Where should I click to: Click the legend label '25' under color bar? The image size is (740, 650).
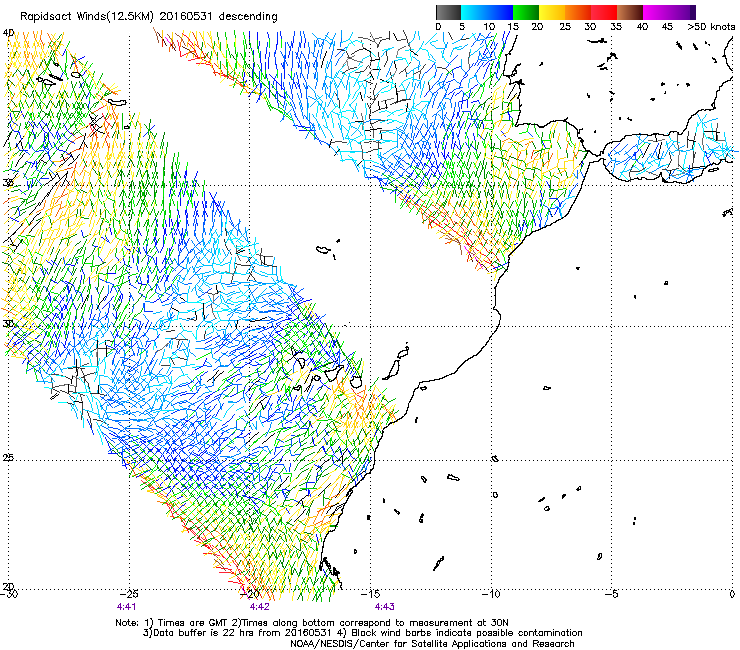[x=565, y=27]
